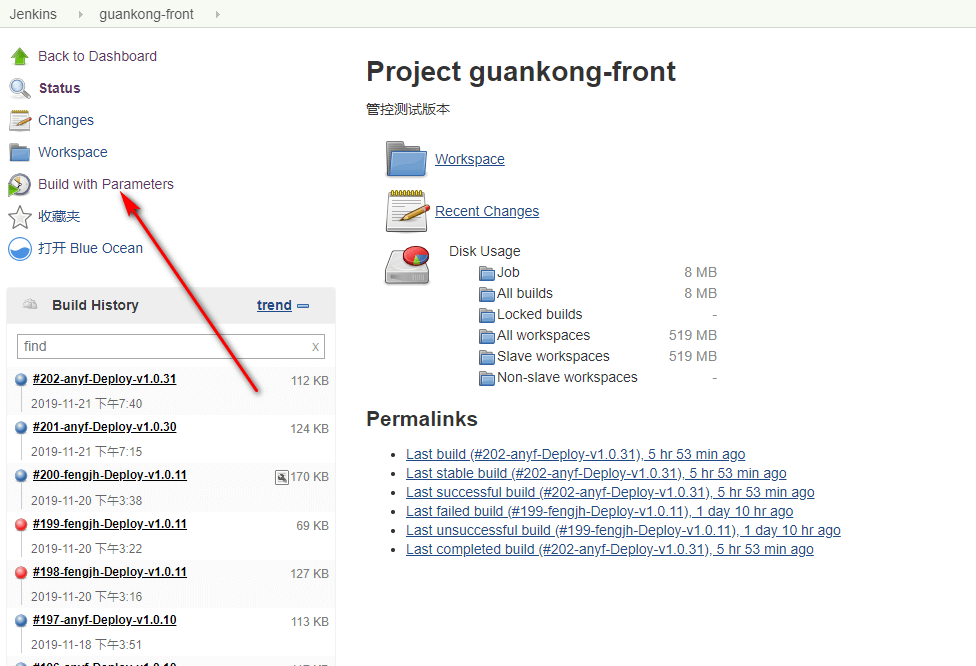Screen dimensions: 976x666
Task: Click the 收藏夹 star icon
Action: (x=20, y=217)
